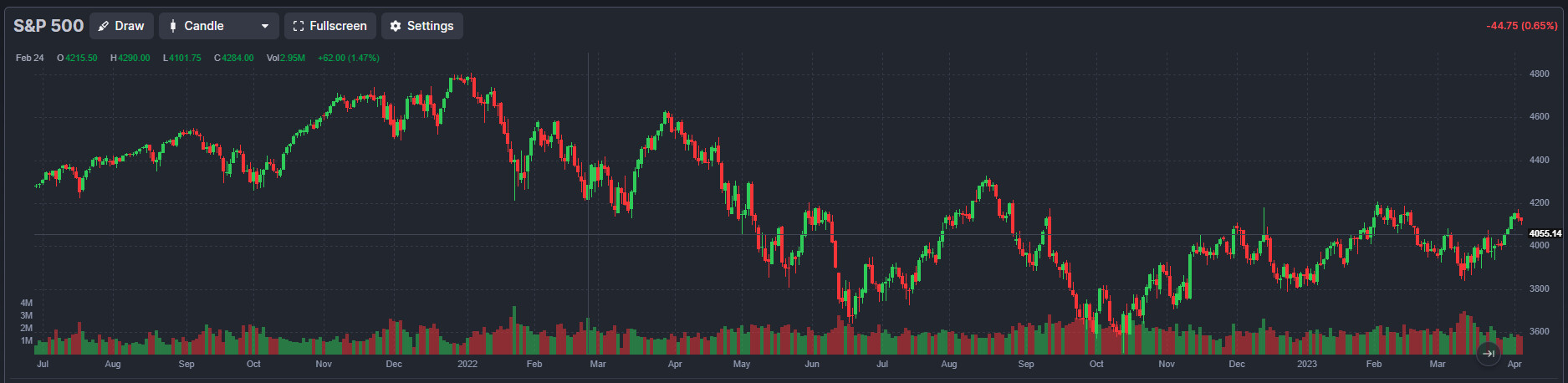Click the Close value 4284.00
Screen dimensions: 1568x383
pyautogui.click(x=237, y=59)
